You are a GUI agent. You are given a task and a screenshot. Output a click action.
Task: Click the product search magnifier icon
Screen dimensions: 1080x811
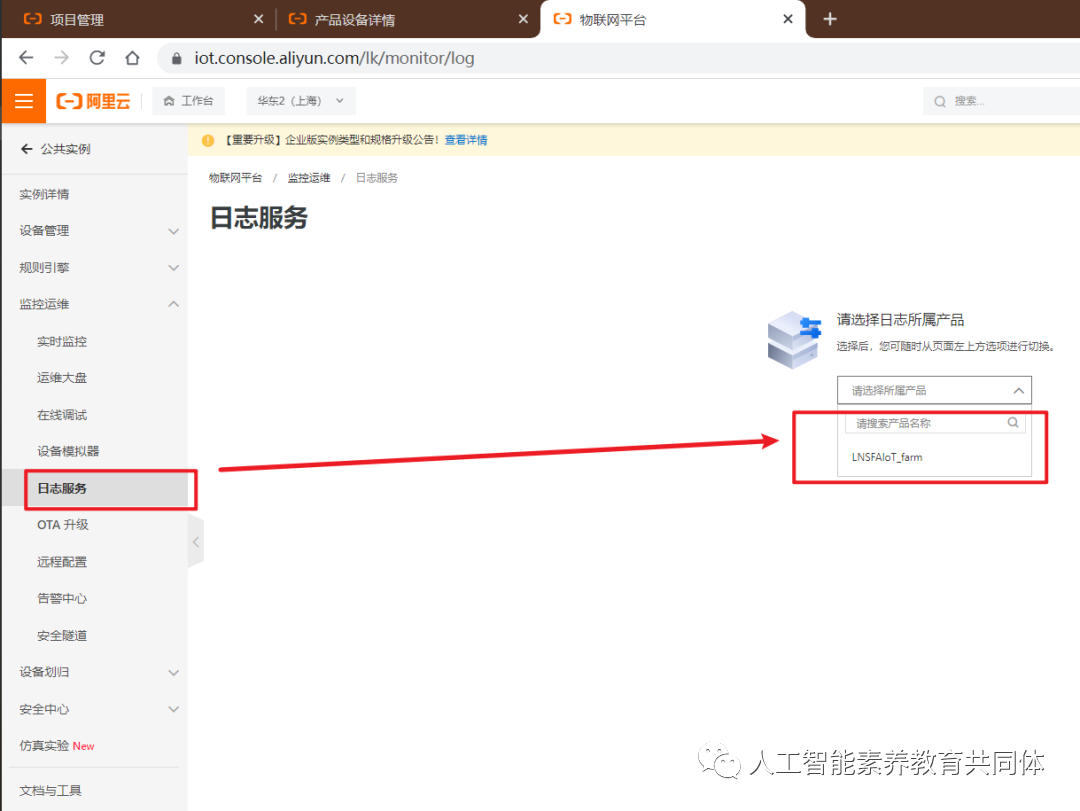click(1012, 422)
